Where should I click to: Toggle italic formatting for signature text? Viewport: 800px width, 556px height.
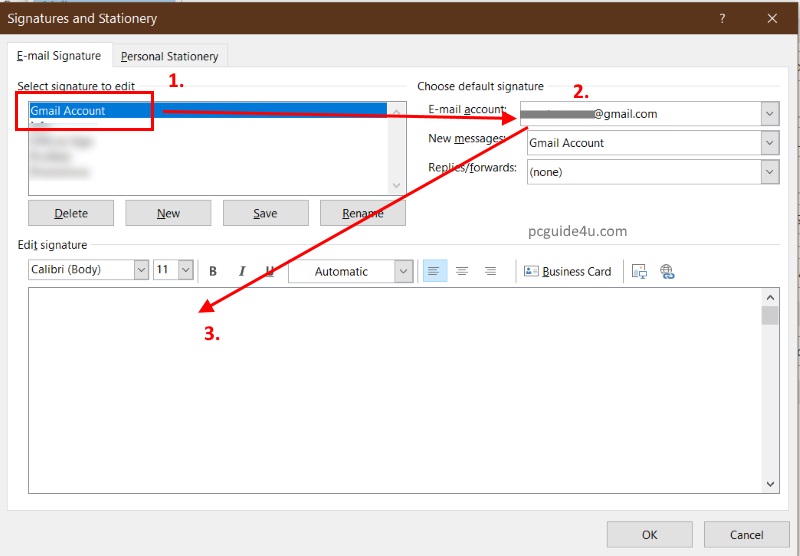[x=241, y=271]
